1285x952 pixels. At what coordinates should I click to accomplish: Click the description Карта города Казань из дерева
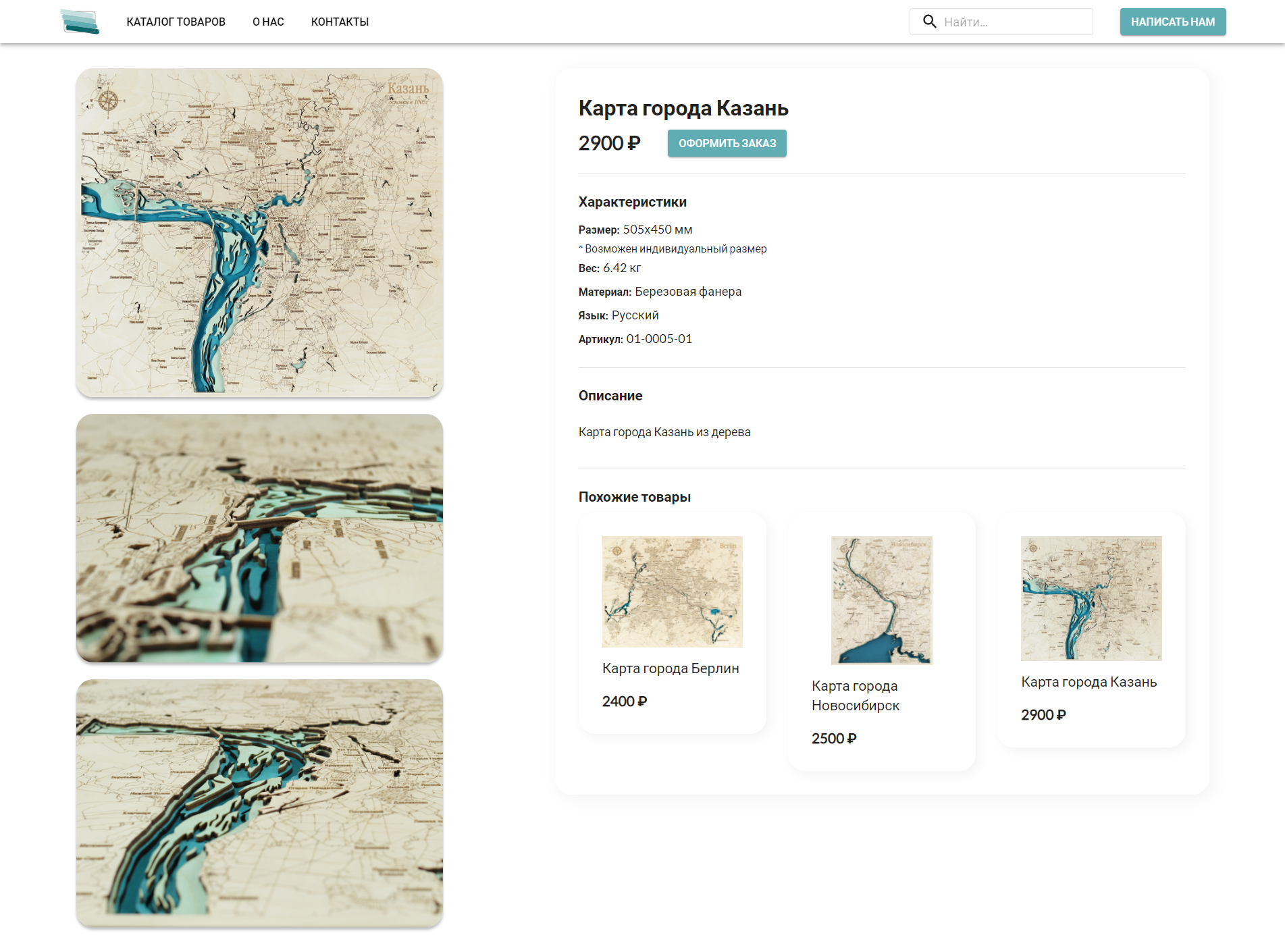664,432
